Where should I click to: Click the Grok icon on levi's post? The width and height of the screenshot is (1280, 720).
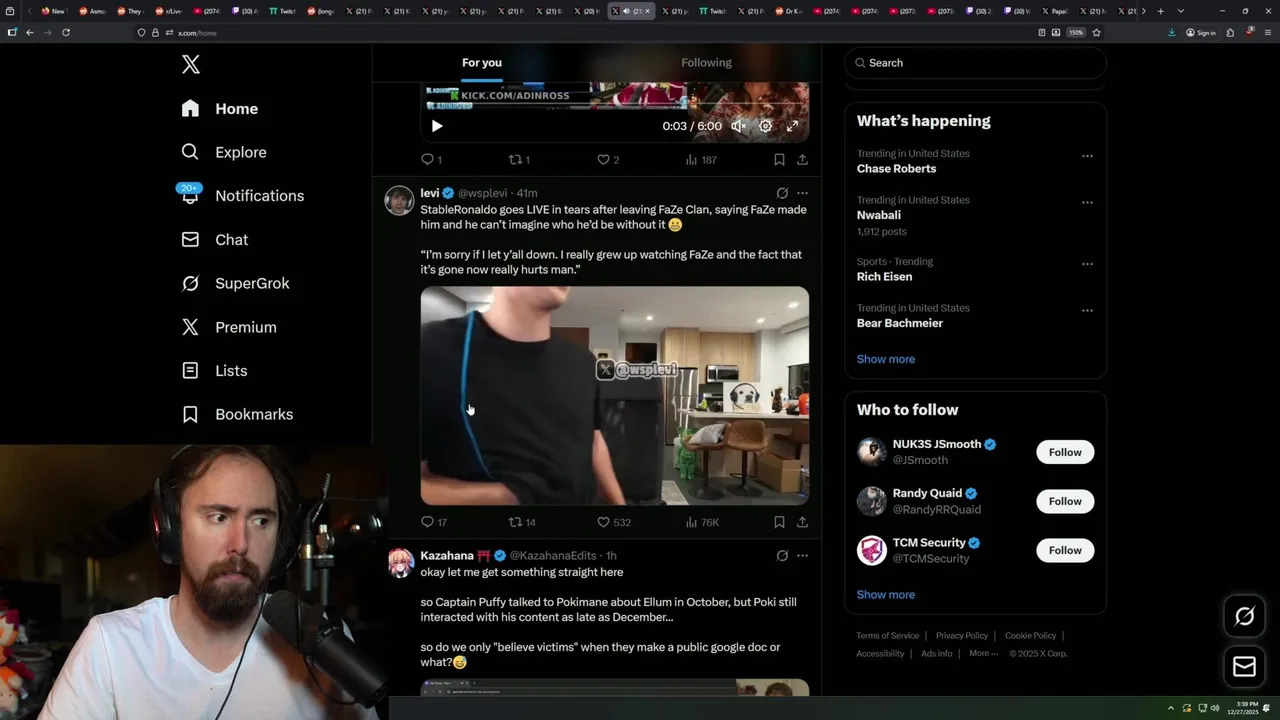pos(782,193)
